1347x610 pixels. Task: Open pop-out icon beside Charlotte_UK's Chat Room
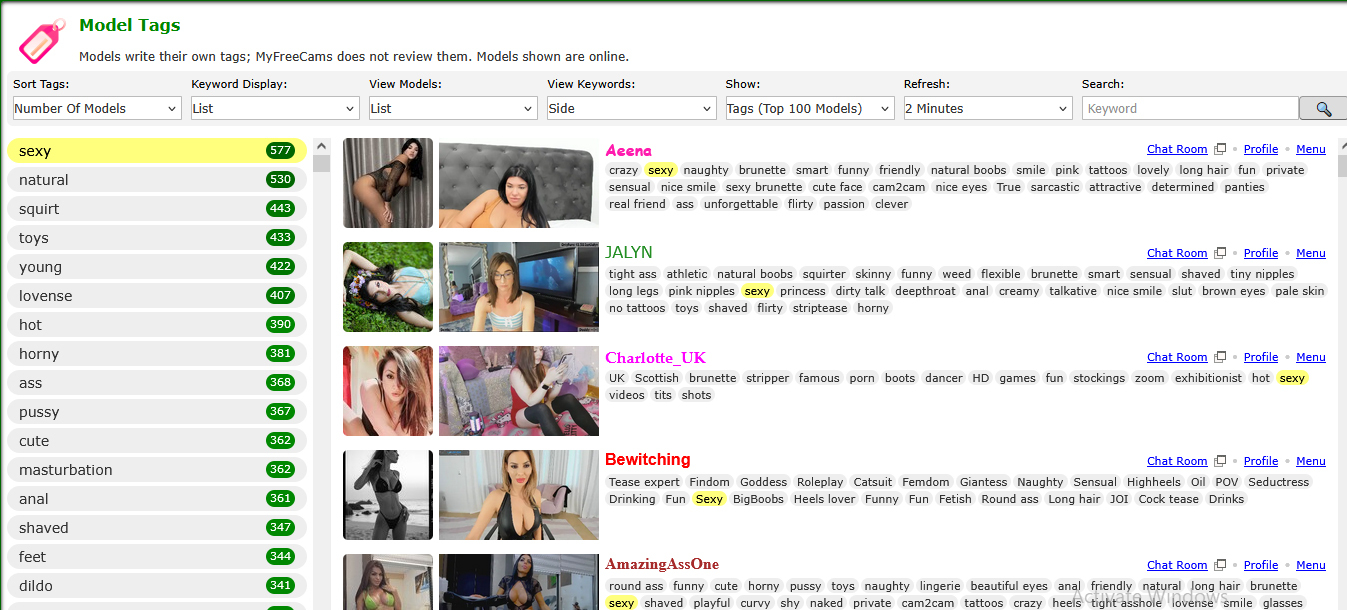point(1220,357)
